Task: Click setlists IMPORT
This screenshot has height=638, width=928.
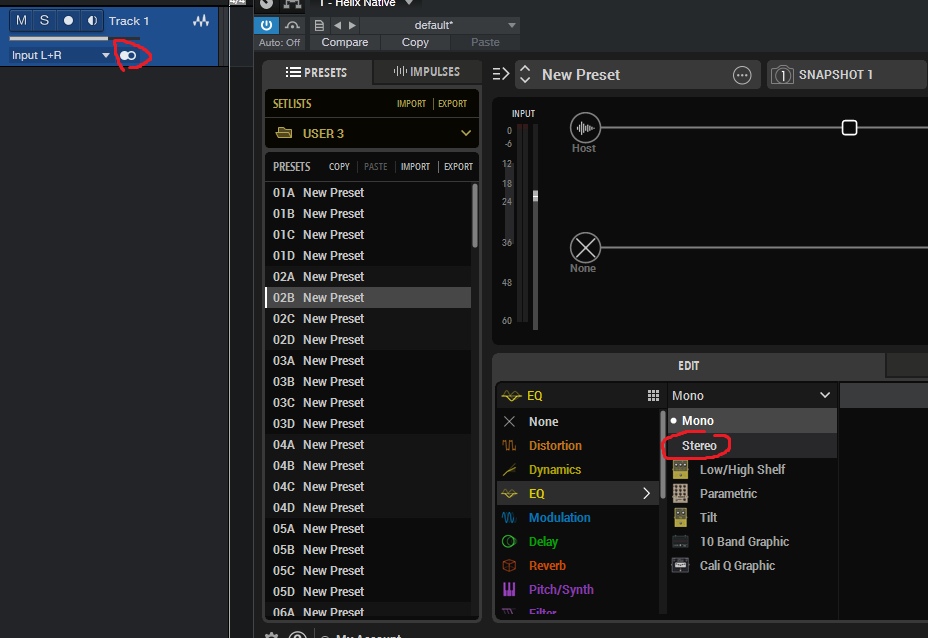Action: point(411,104)
